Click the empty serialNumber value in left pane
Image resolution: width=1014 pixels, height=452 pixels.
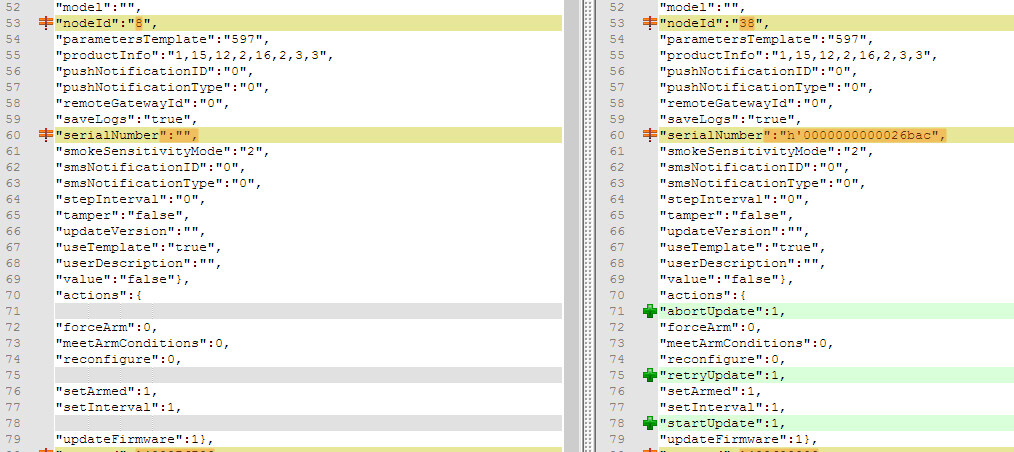[x=180, y=135]
